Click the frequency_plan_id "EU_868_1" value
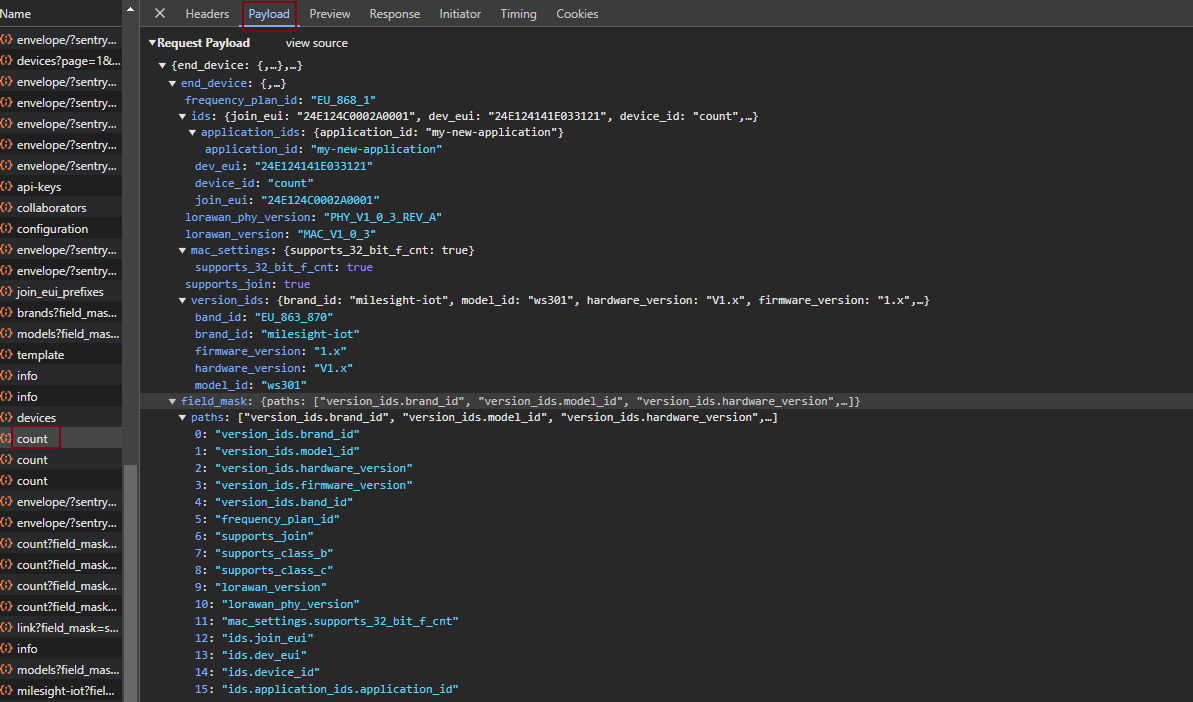The width and height of the screenshot is (1193, 702). pos(343,100)
